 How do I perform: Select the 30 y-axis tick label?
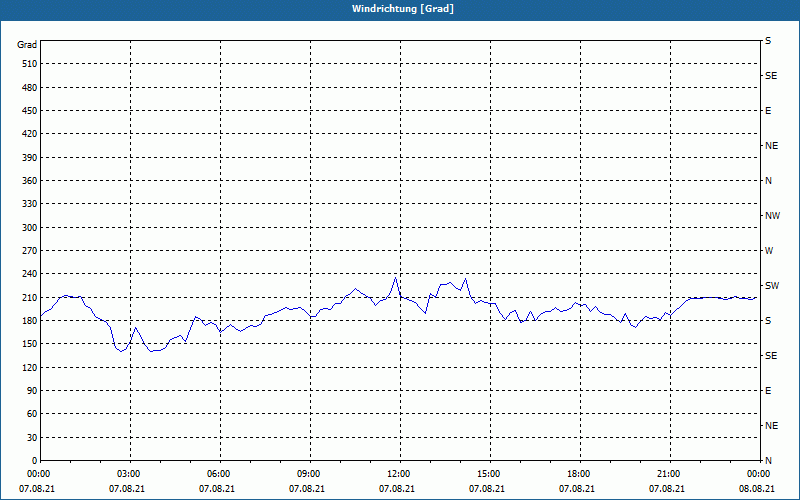pyautogui.click(x=32, y=438)
